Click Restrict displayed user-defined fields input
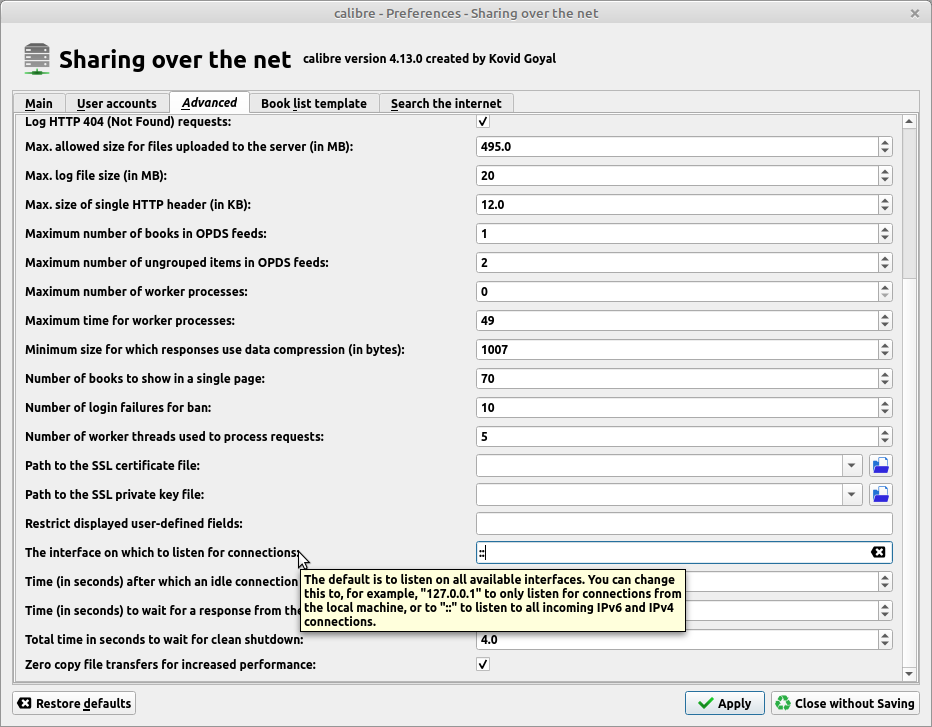 684,524
